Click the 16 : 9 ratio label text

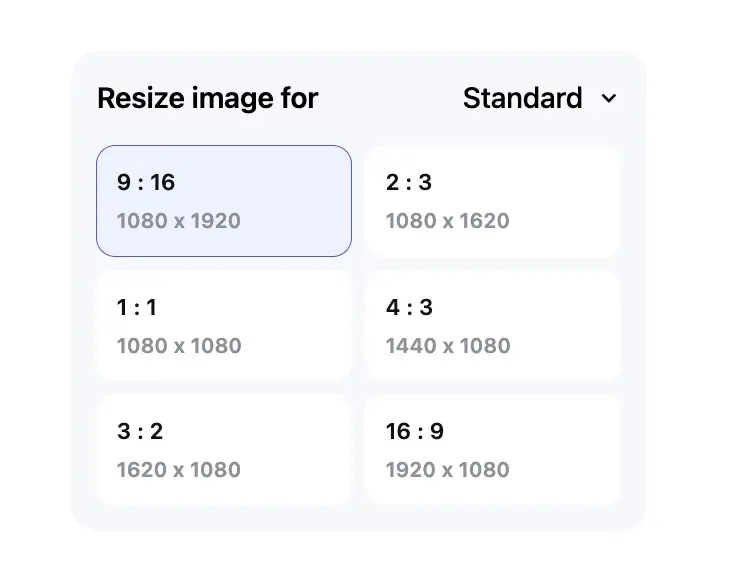coord(415,431)
